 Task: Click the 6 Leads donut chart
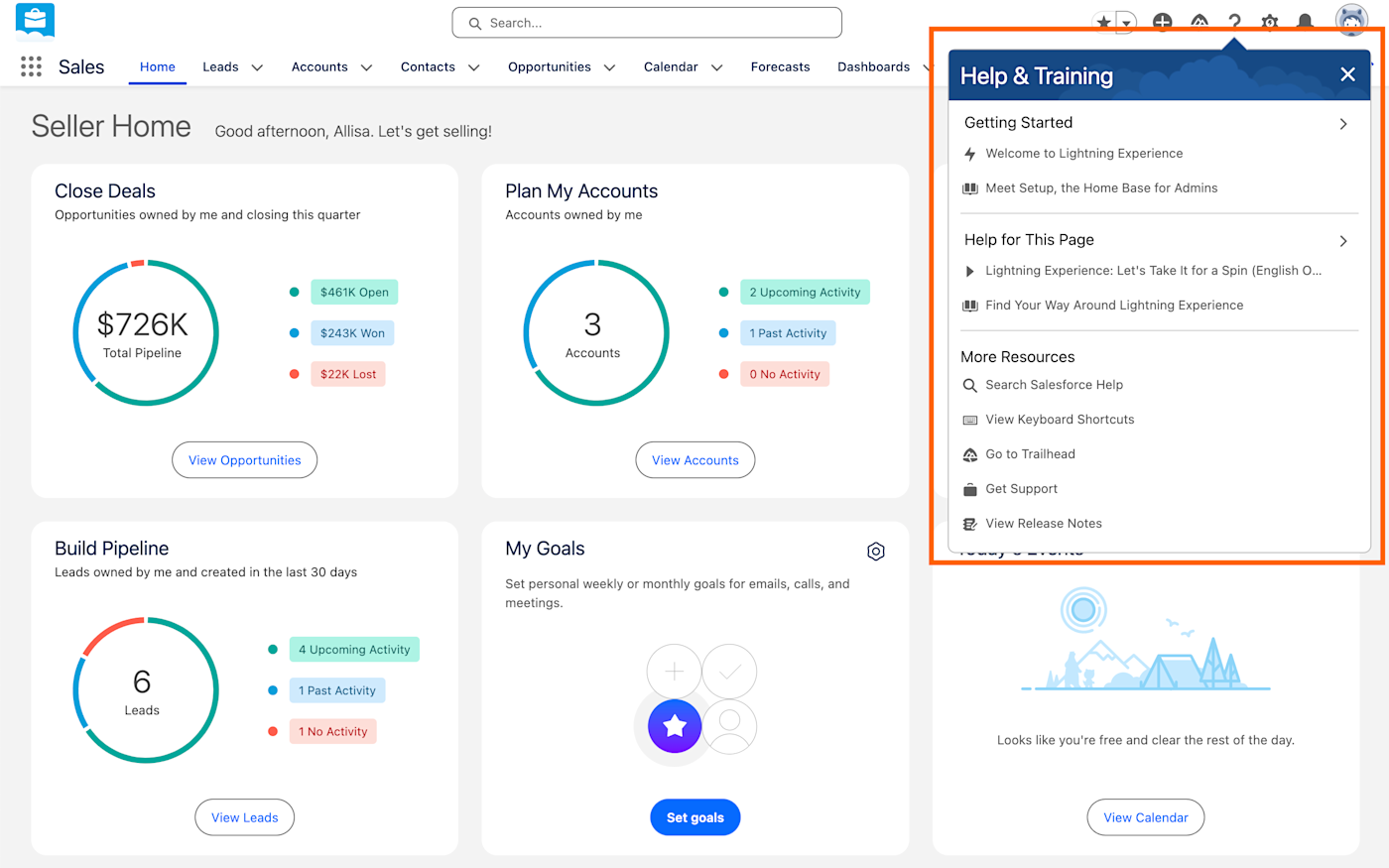[x=145, y=689]
